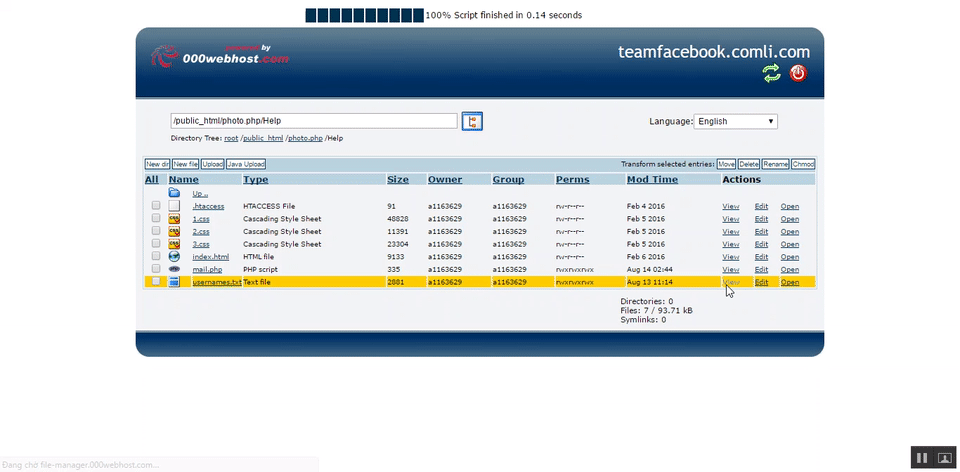
Task: Open the Language dropdown
Action: coord(735,121)
